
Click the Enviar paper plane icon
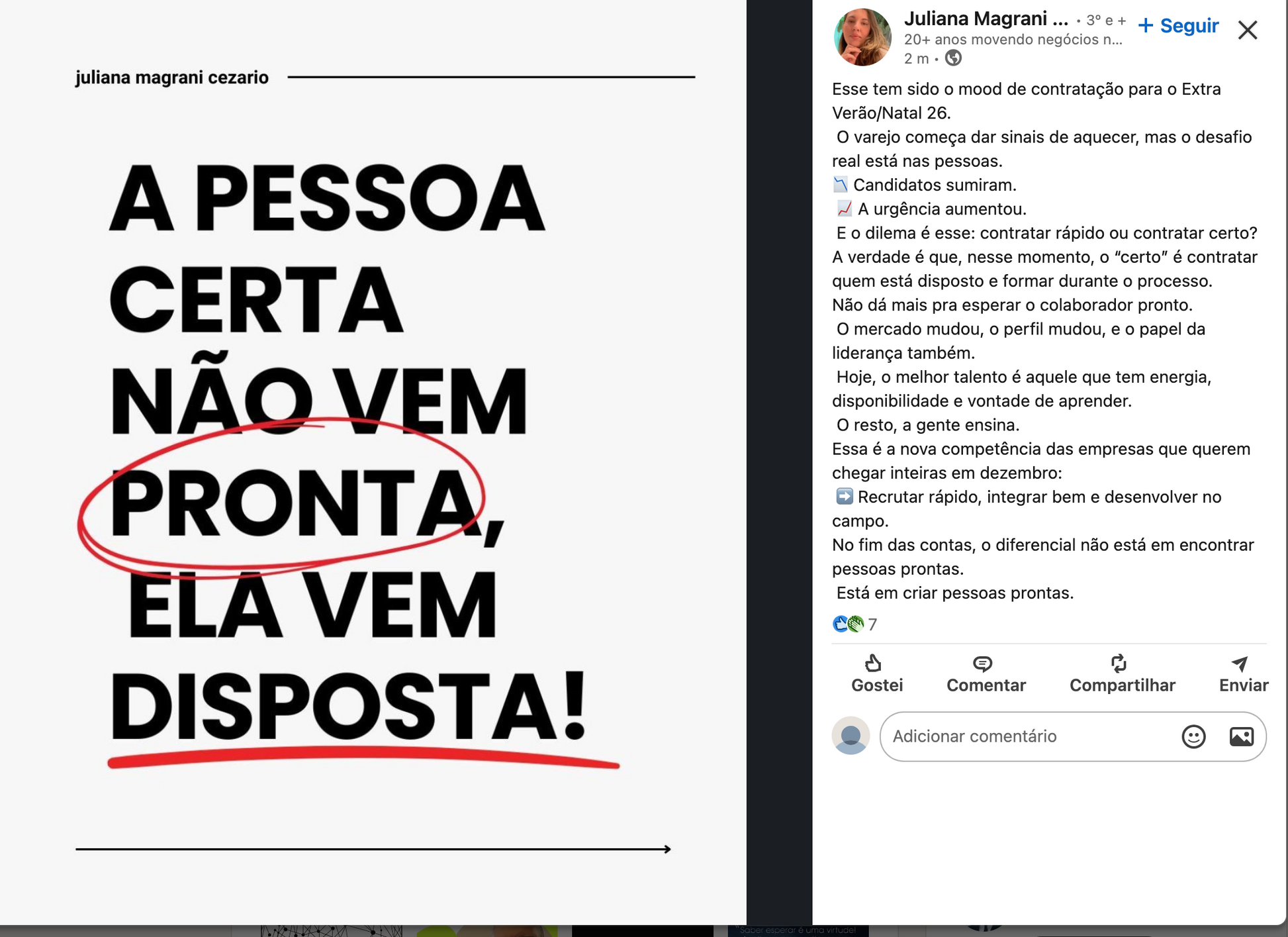(1240, 664)
